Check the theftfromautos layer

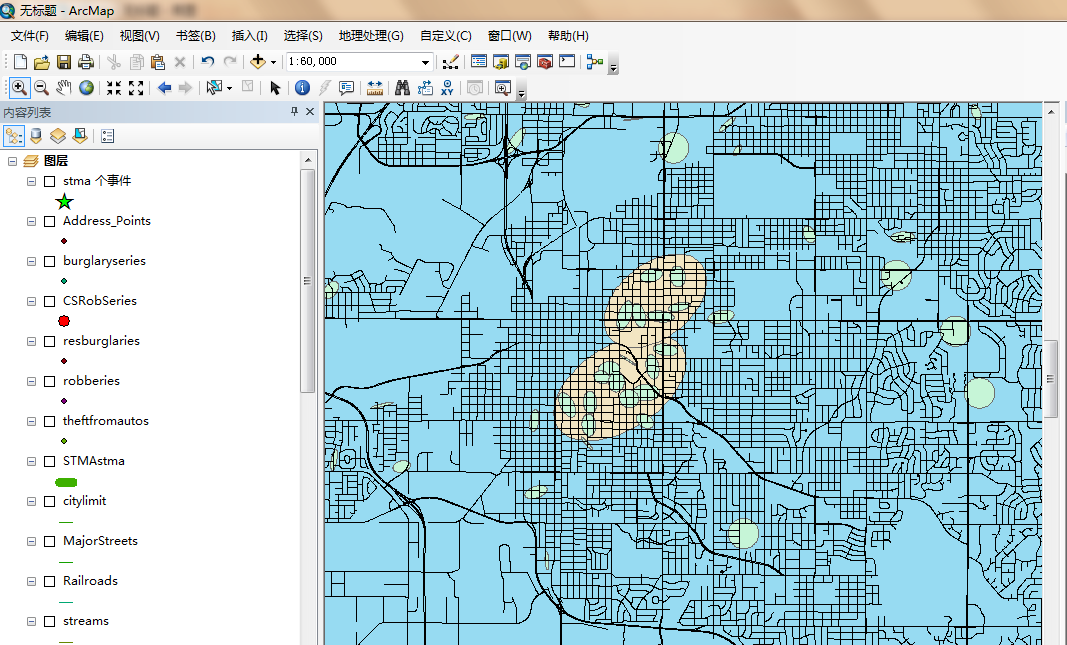[50, 422]
